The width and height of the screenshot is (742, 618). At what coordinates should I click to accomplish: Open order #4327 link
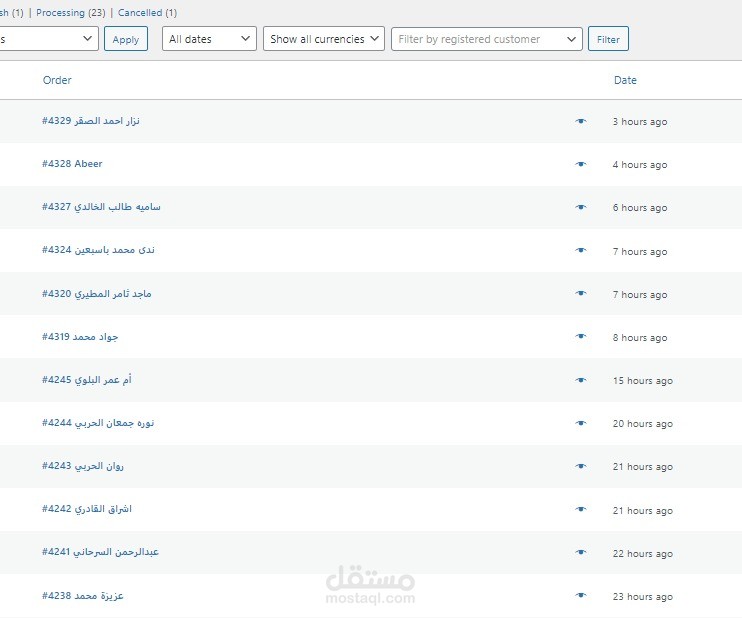pyautogui.click(x=101, y=207)
